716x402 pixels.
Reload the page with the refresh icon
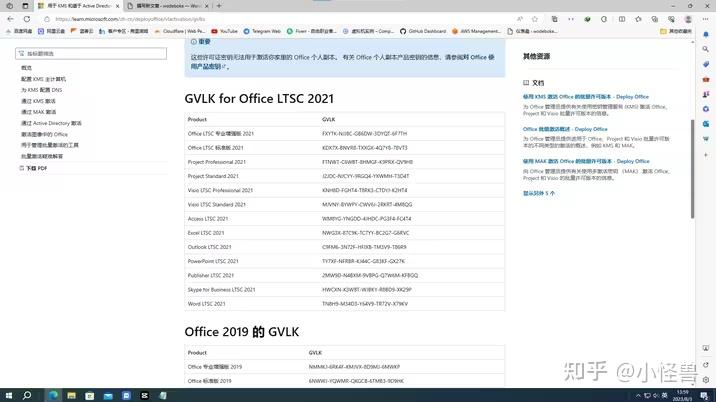(x=27, y=19)
